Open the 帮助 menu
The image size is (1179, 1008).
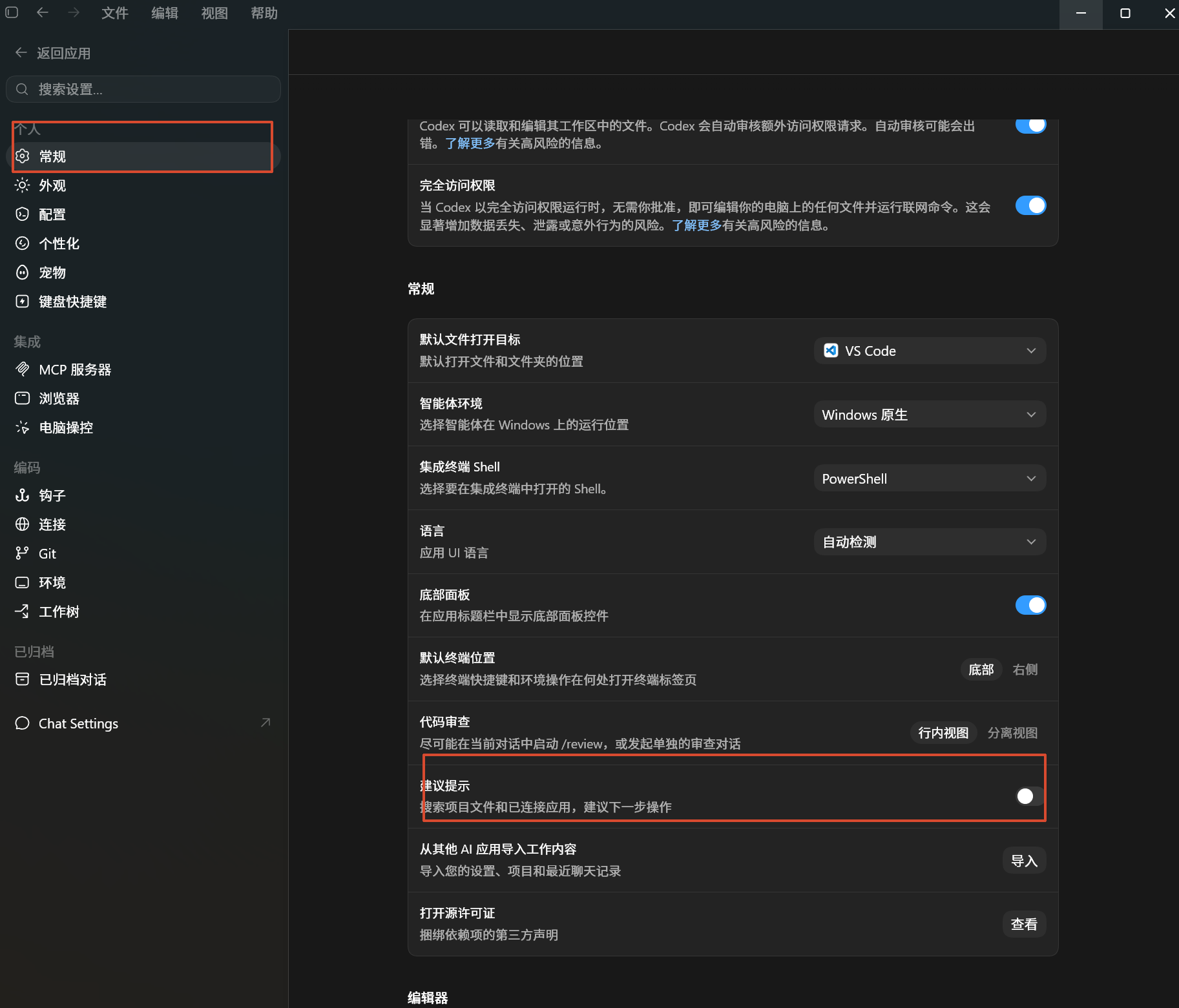pos(264,13)
